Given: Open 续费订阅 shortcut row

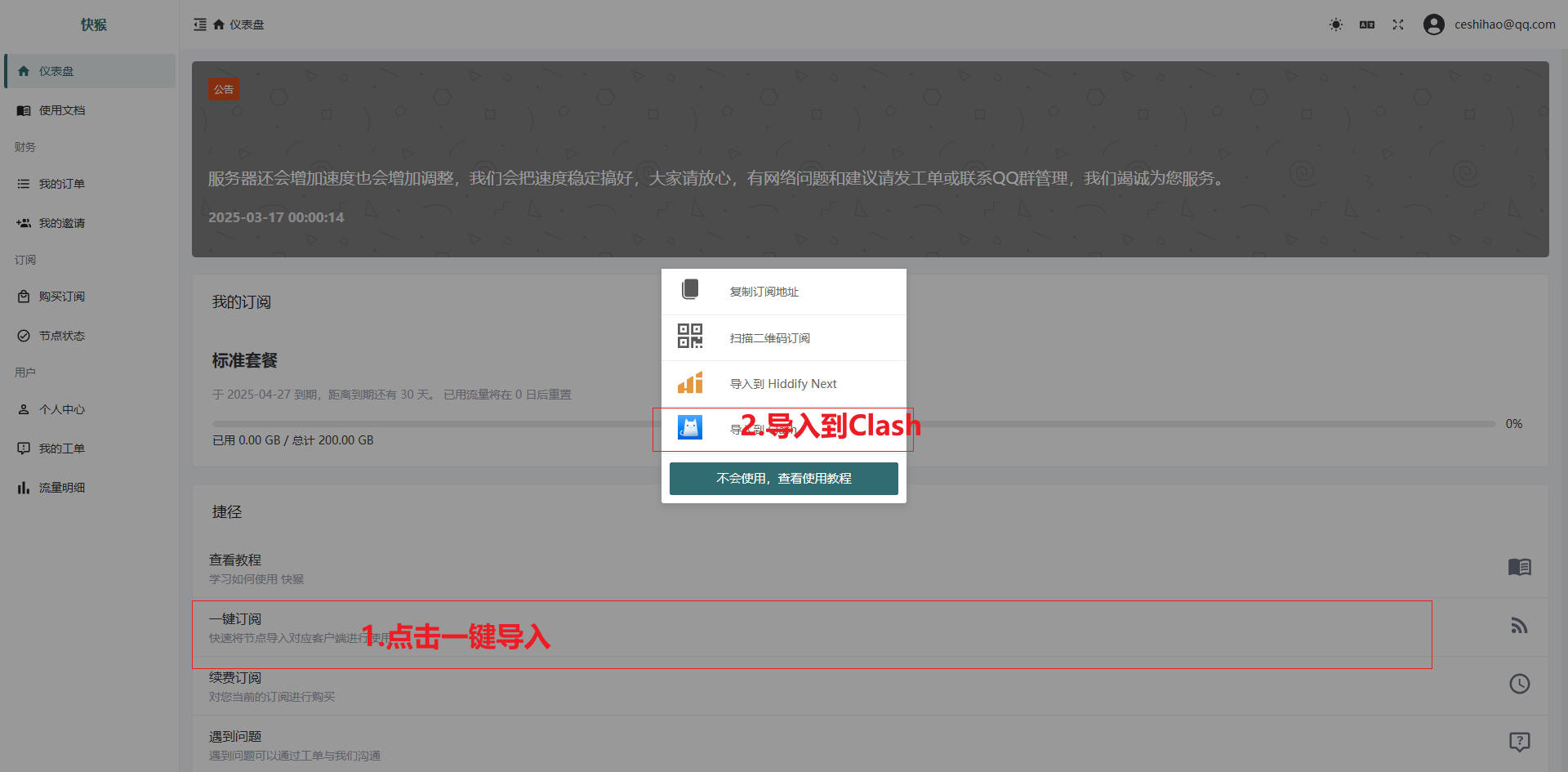Looking at the screenshot, I should tap(870, 686).
